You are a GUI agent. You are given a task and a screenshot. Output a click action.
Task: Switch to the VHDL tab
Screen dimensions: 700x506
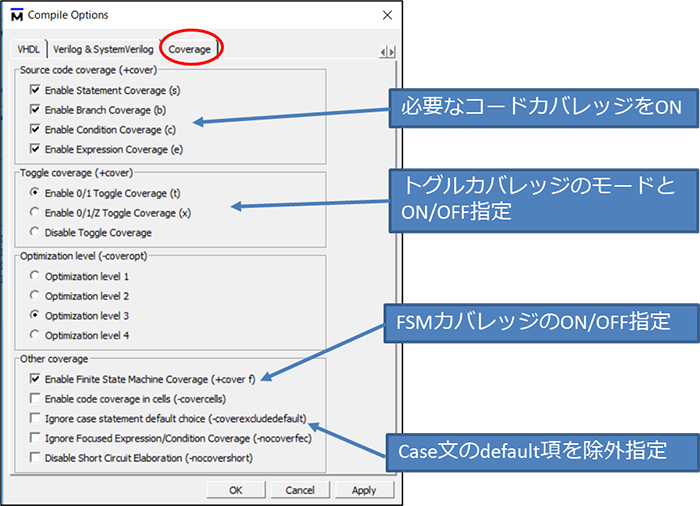(x=27, y=49)
